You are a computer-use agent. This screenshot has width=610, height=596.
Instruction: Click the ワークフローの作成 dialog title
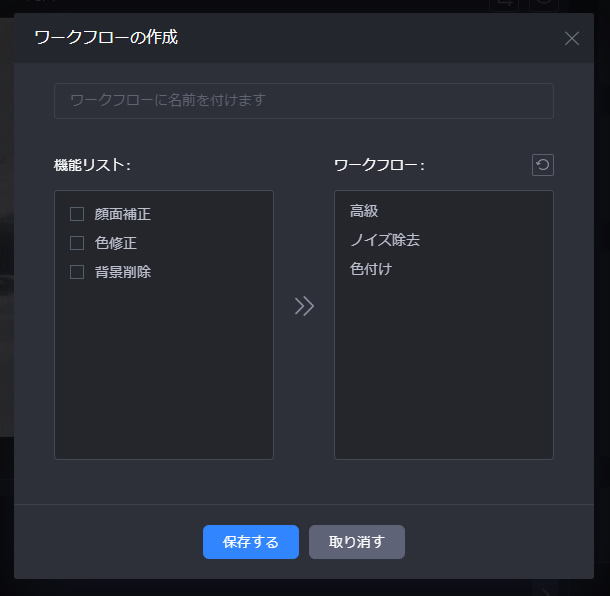(x=106, y=38)
